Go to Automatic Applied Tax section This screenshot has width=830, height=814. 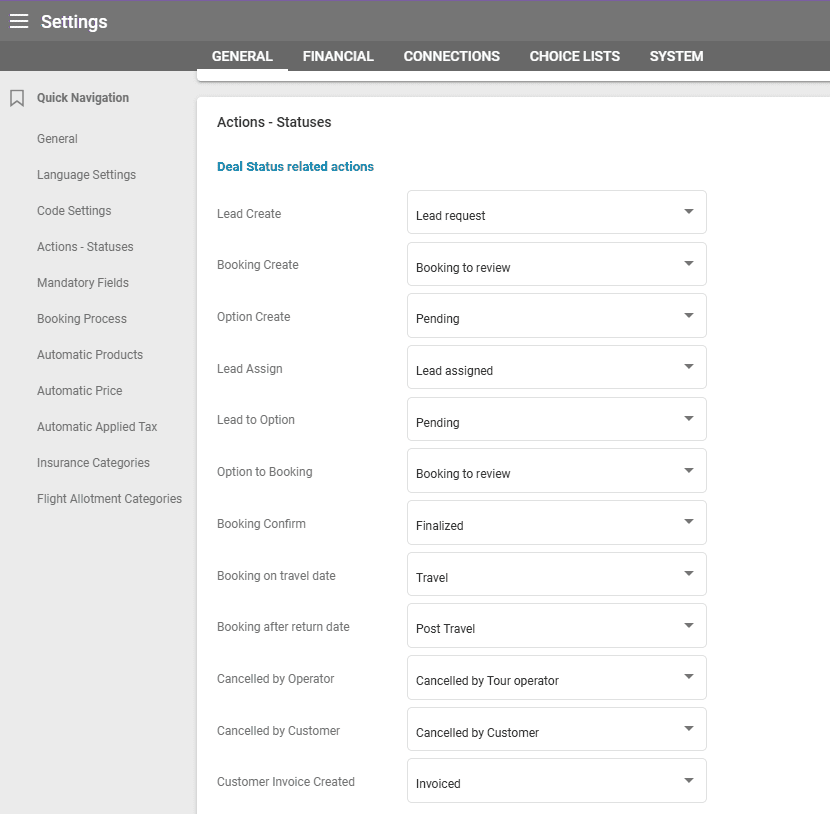tap(97, 427)
